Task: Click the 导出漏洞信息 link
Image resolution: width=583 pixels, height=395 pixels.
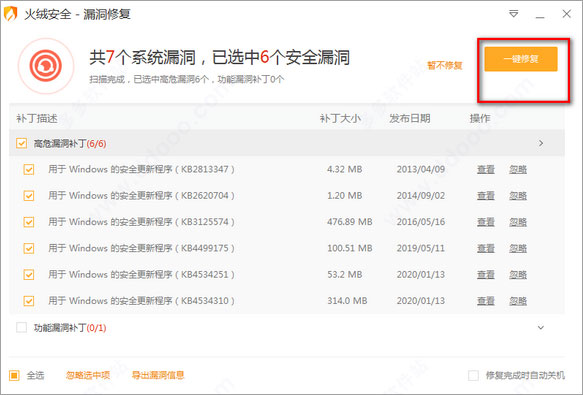Action: click(x=158, y=375)
